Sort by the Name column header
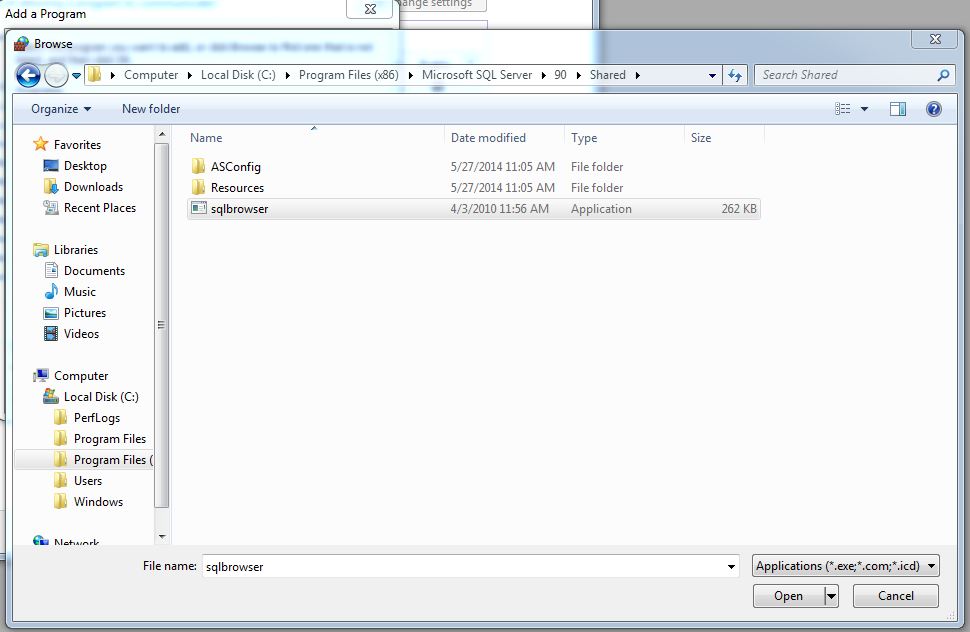Viewport: 970px width, 632px height. coord(206,138)
